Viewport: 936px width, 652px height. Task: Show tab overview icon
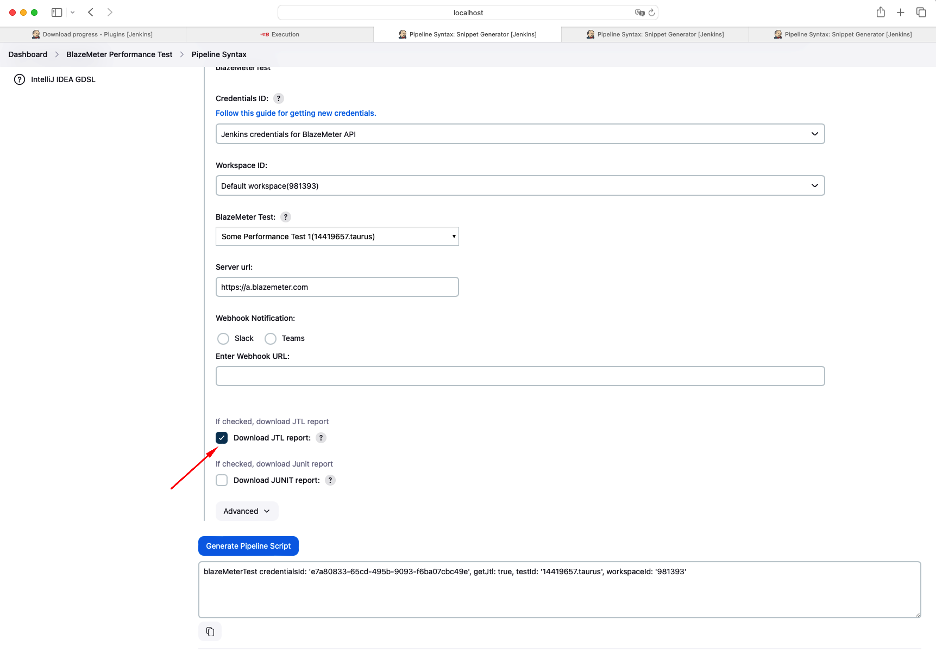pyautogui.click(x=920, y=12)
